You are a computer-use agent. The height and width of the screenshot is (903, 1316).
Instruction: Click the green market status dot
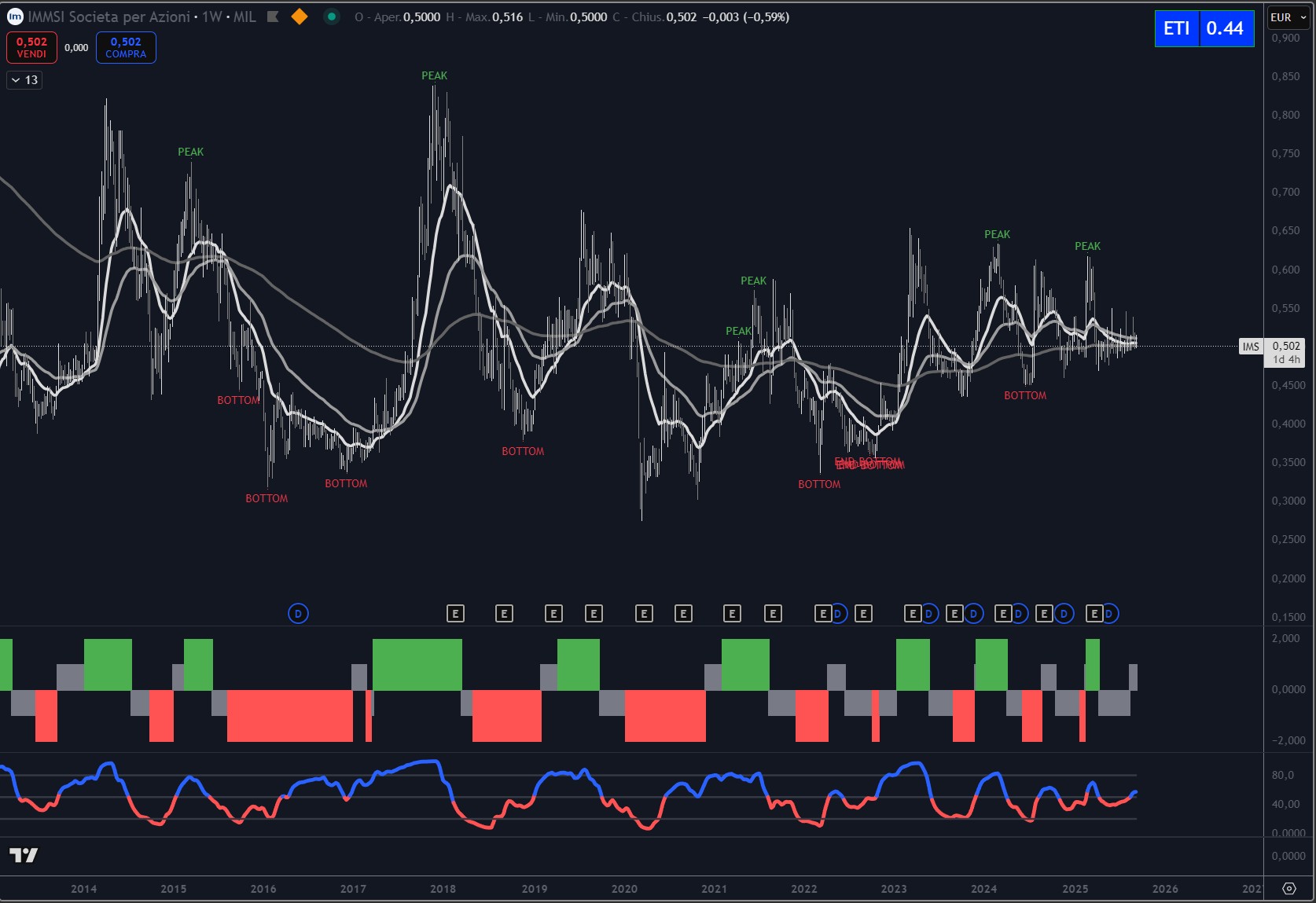(x=332, y=17)
